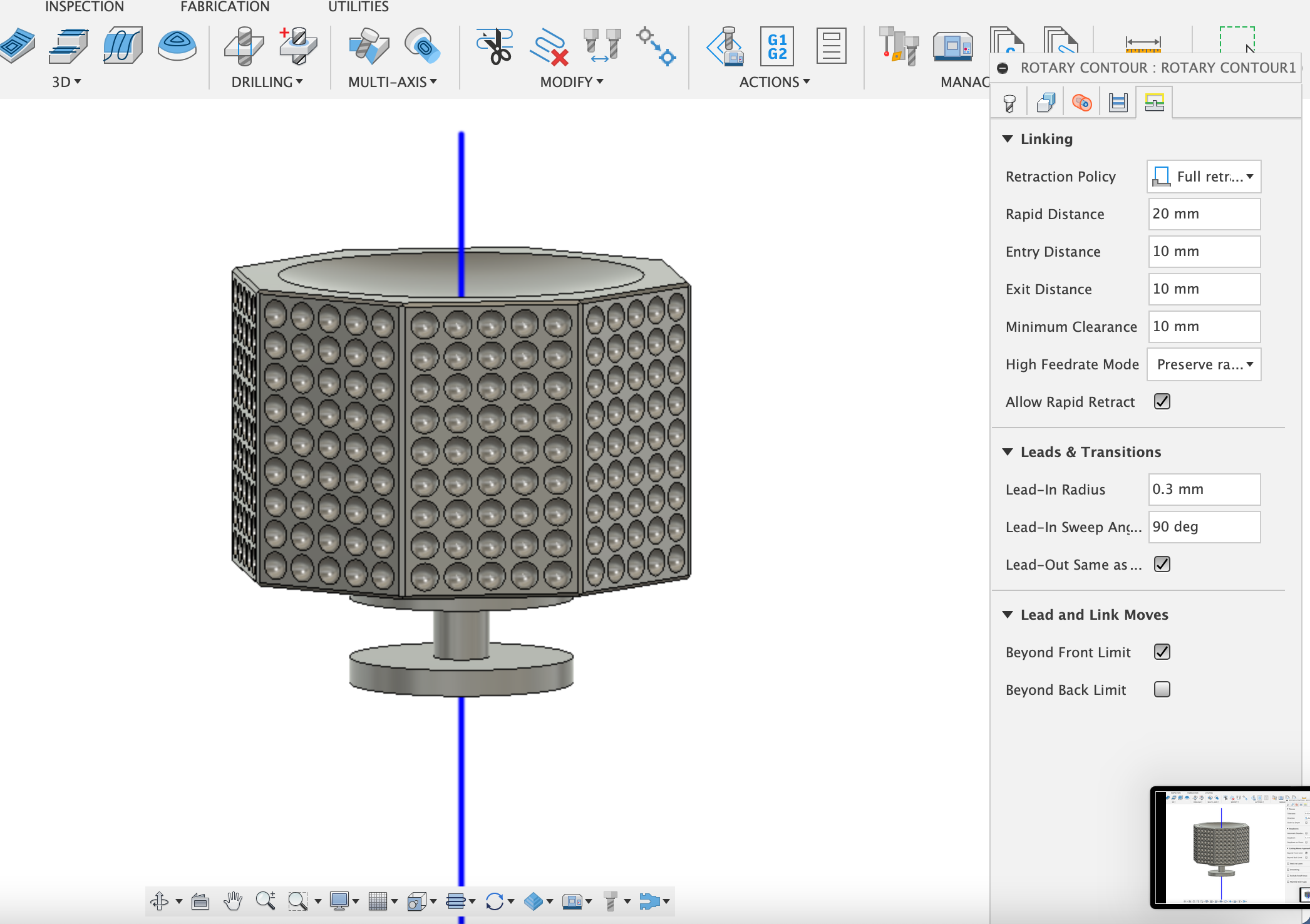Click the screenshot preview thumbnail
The height and width of the screenshot is (924, 1310).
[1231, 848]
